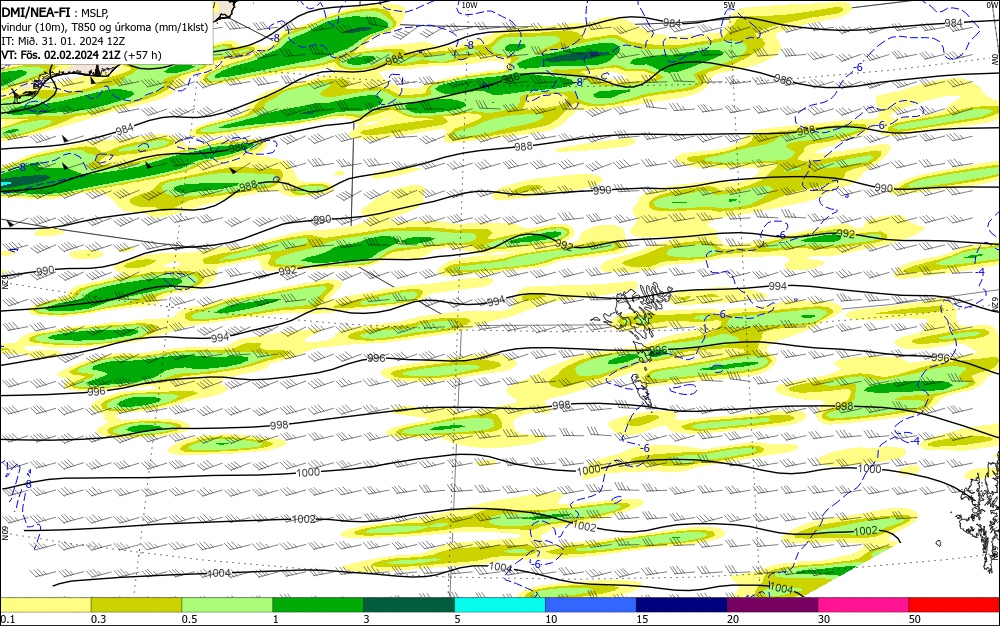Screen dimensions: 1000x626
Task: Pick the blue 10–15 legend swatch
Action: click(x=591, y=605)
